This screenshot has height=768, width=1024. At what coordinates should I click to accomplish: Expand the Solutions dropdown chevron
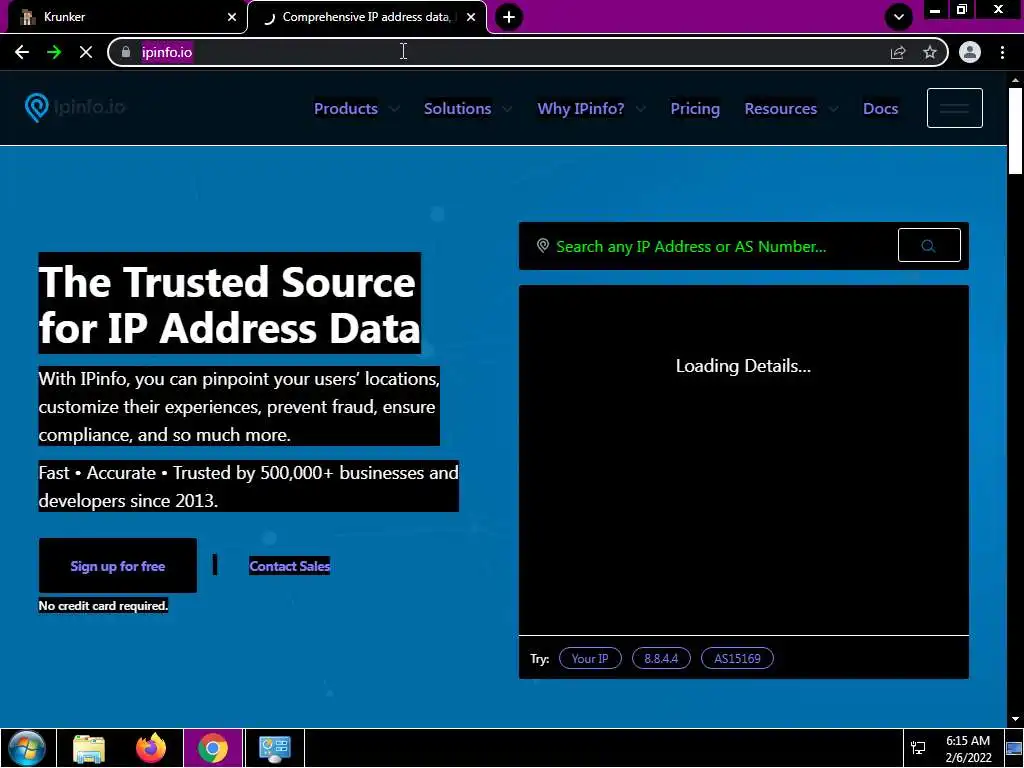tap(507, 109)
